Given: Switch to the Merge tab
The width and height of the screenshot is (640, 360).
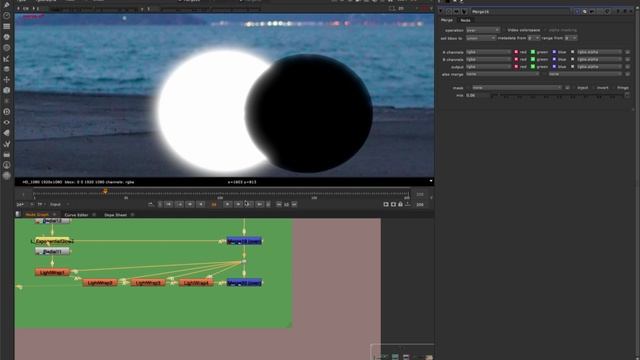Looking at the screenshot, I should pyautogui.click(x=447, y=20).
